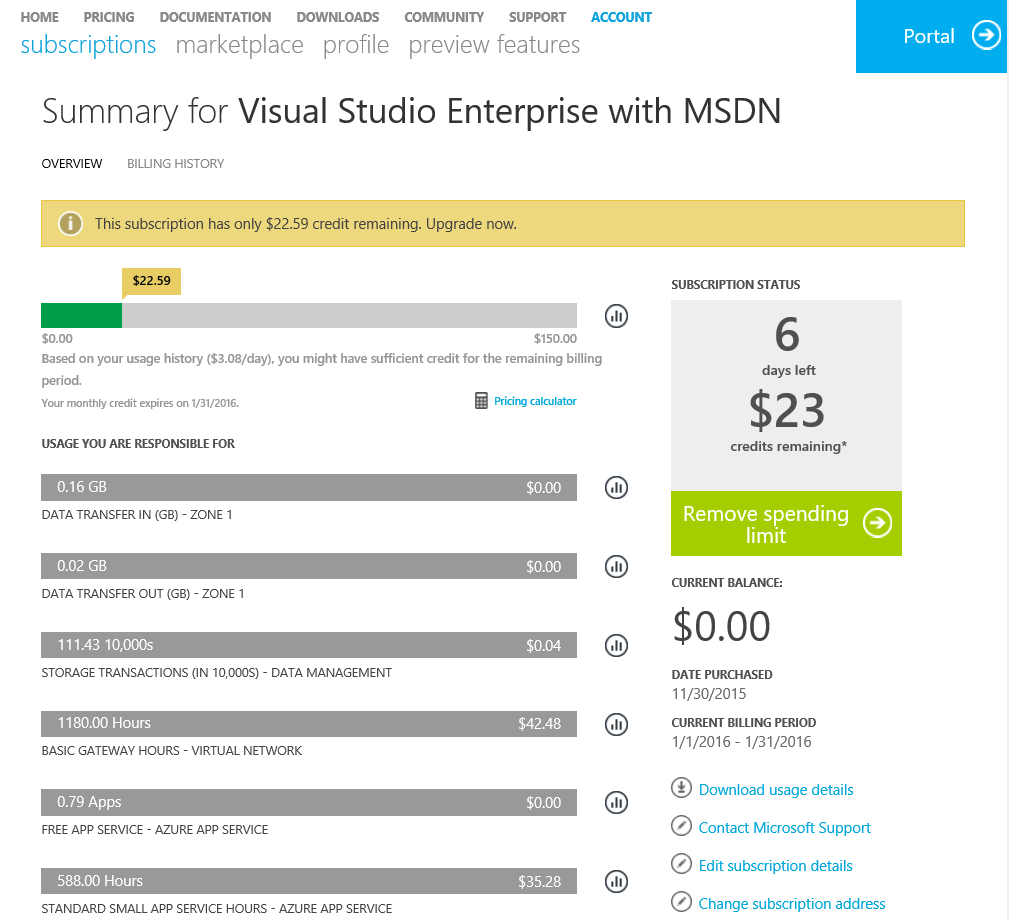Open the Portal
1009x921 pixels.
coord(931,36)
